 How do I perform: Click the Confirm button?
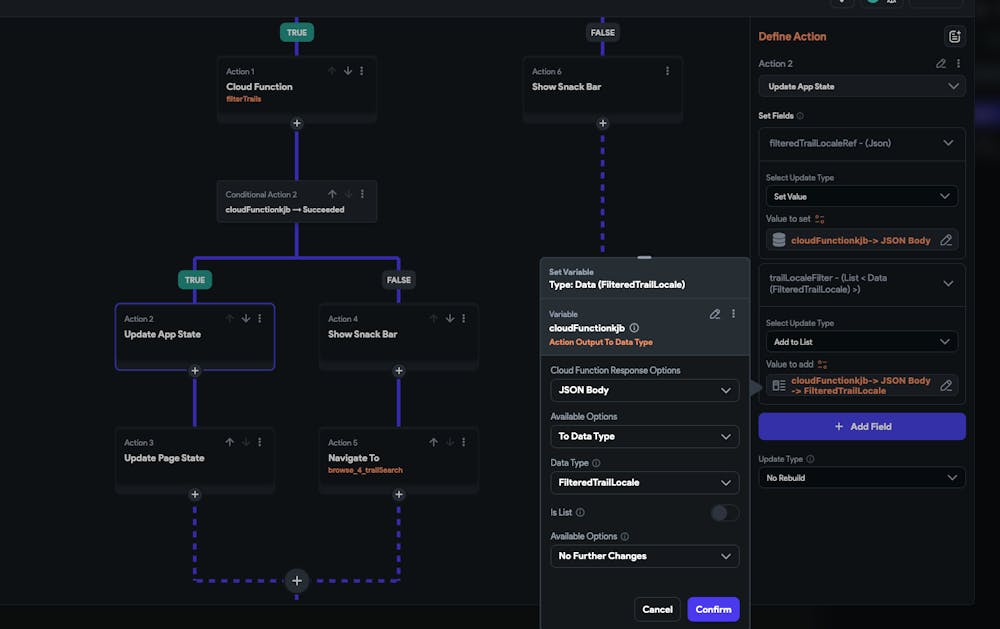pyautogui.click(x=713, y=609)
